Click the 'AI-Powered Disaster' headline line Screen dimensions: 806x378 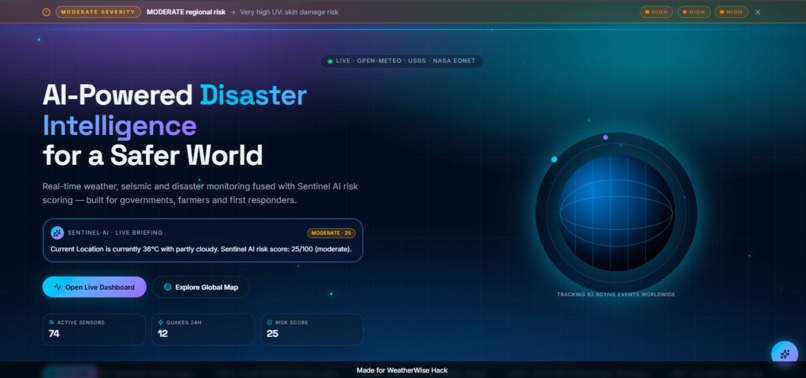175,95
